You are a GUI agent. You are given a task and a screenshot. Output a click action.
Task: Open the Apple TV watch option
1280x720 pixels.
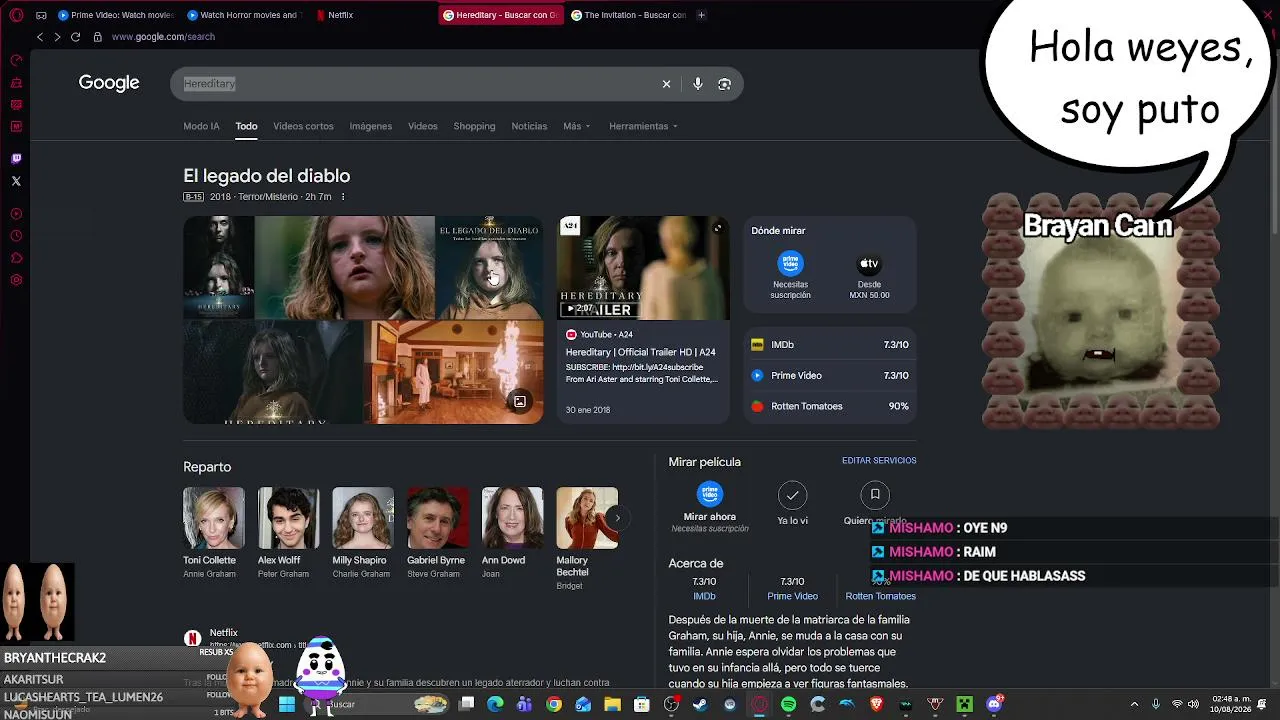coord(869,273)
